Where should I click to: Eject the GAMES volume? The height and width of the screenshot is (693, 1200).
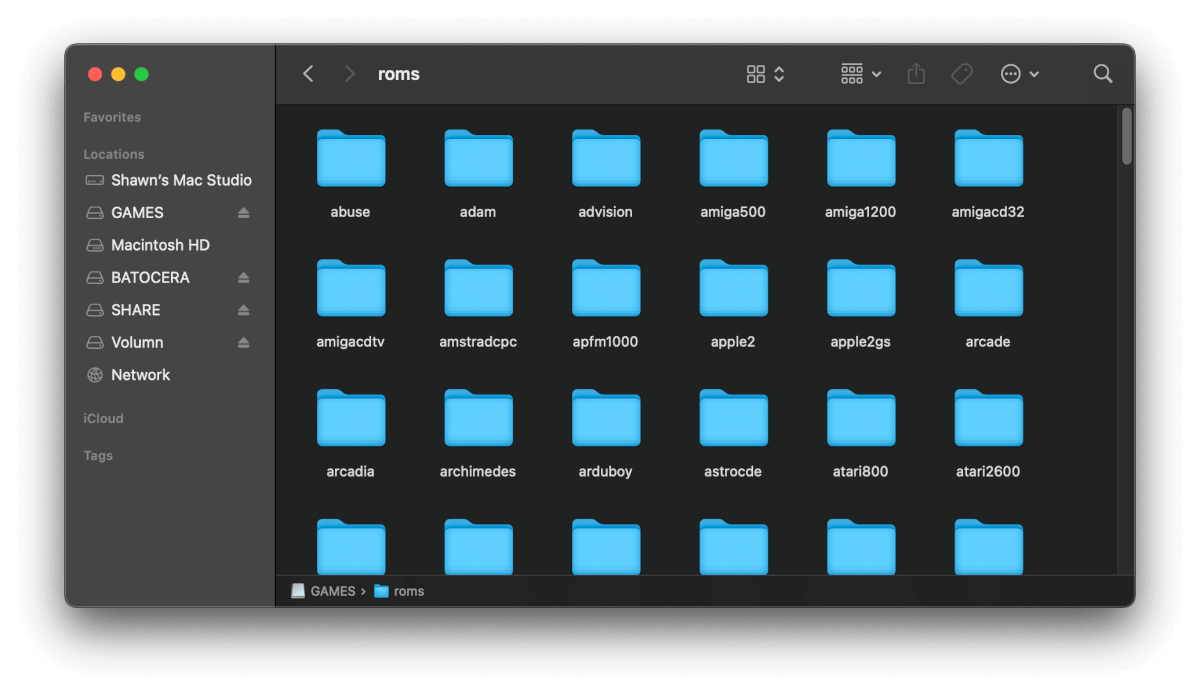[x=243, y=213]
